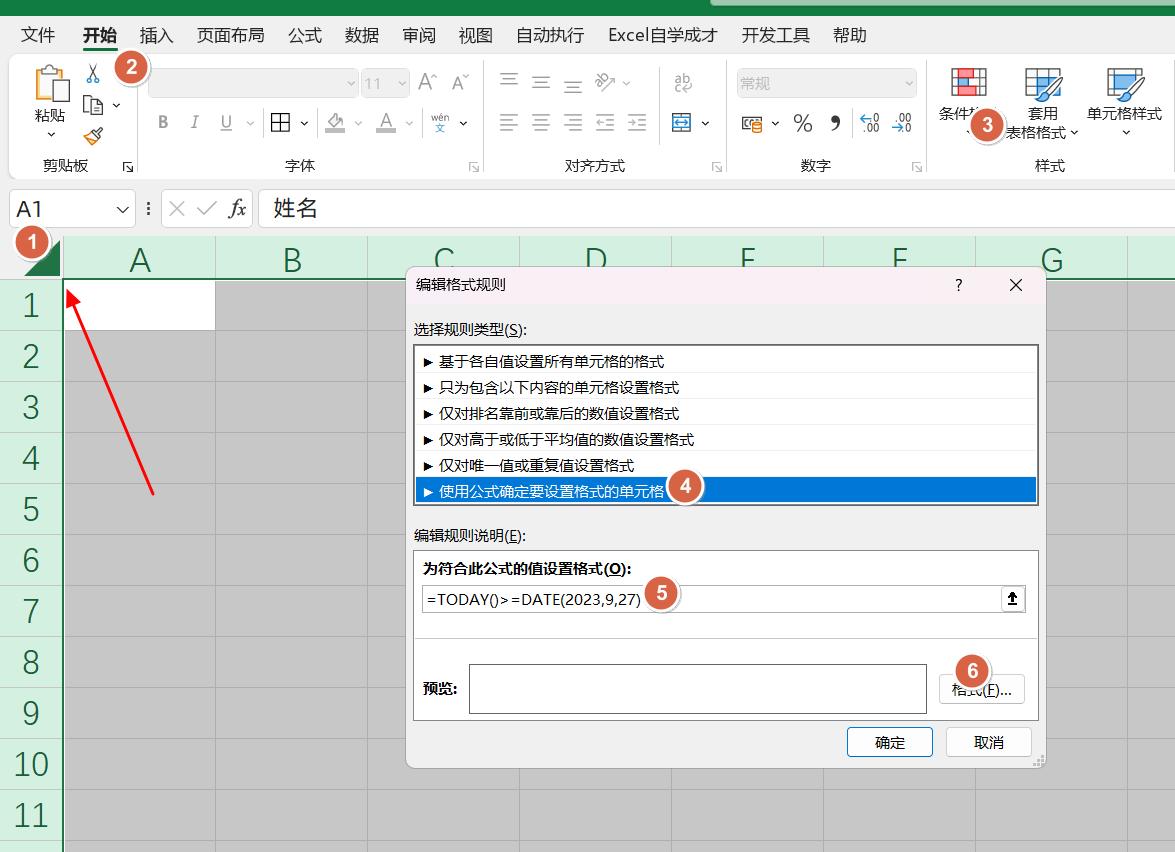Screen dimensions: 1175x852
Task: Toggle Align Left for cells
Action: pyautogui.click(x=509, y=122)
